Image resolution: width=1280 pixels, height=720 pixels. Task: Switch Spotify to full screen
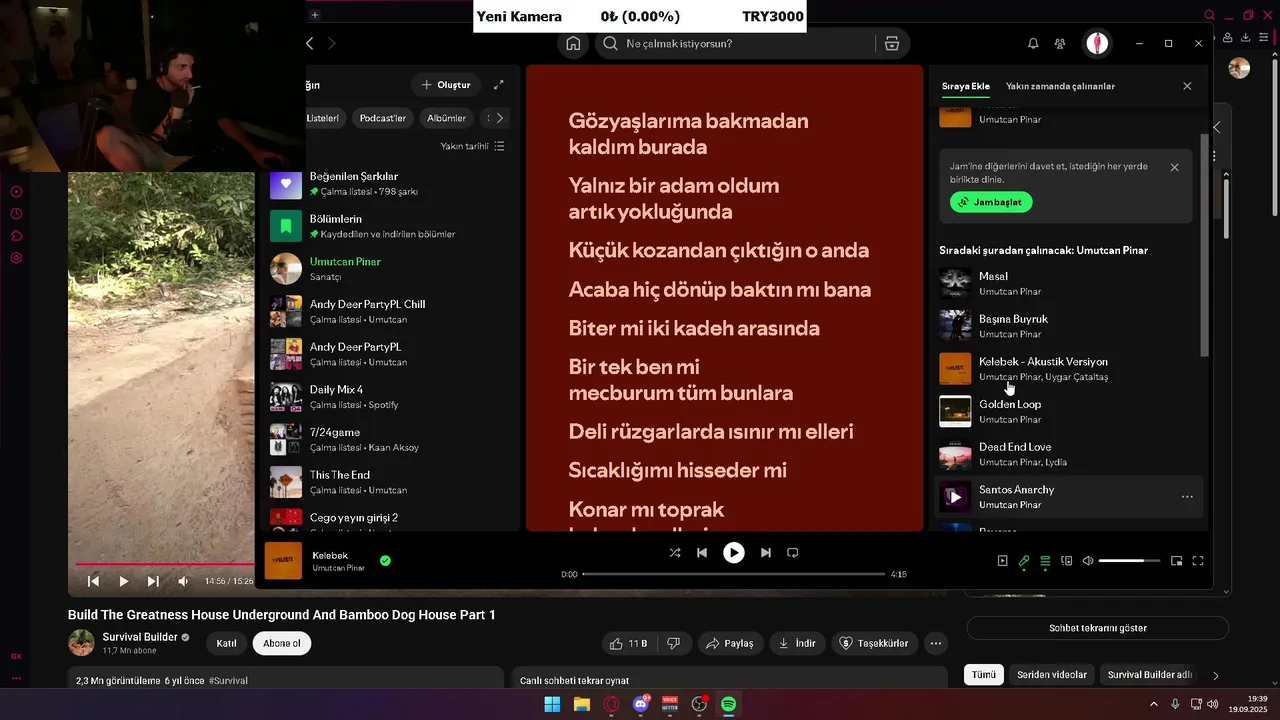1198,561
